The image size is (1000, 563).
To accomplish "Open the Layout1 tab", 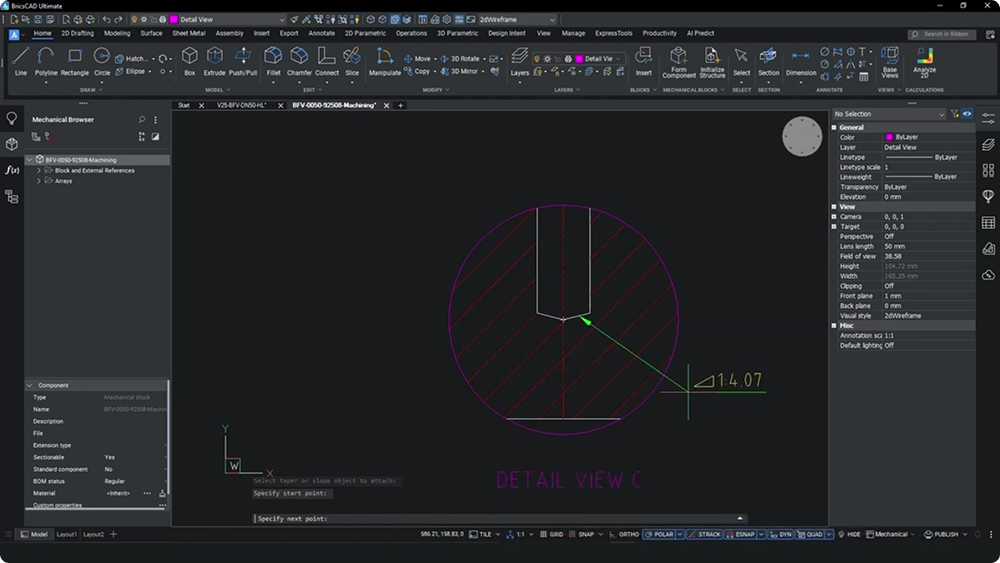I will tap(66, 535).
